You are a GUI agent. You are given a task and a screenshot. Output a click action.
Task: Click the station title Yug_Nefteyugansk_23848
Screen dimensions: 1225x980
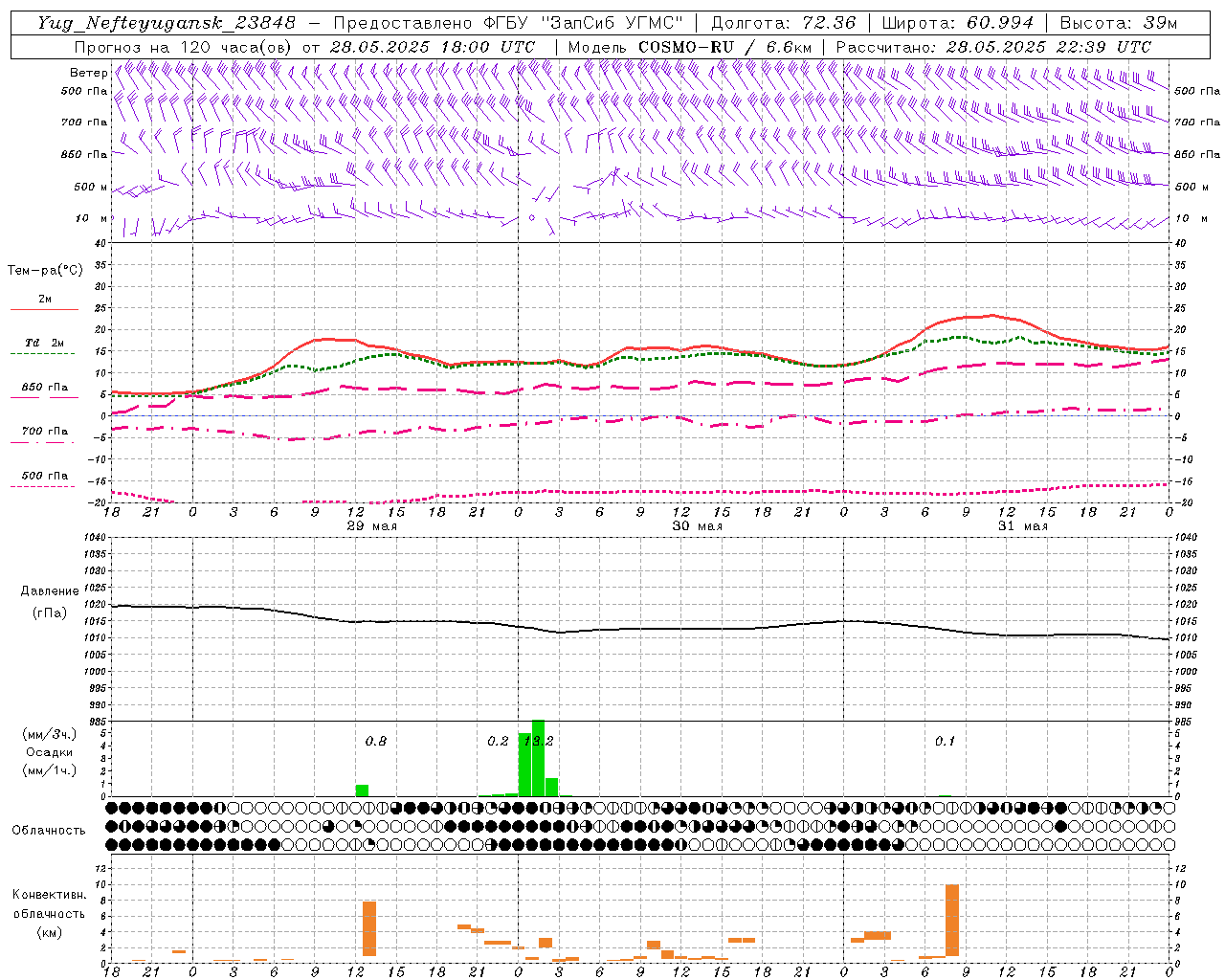(x=167, y=23)
